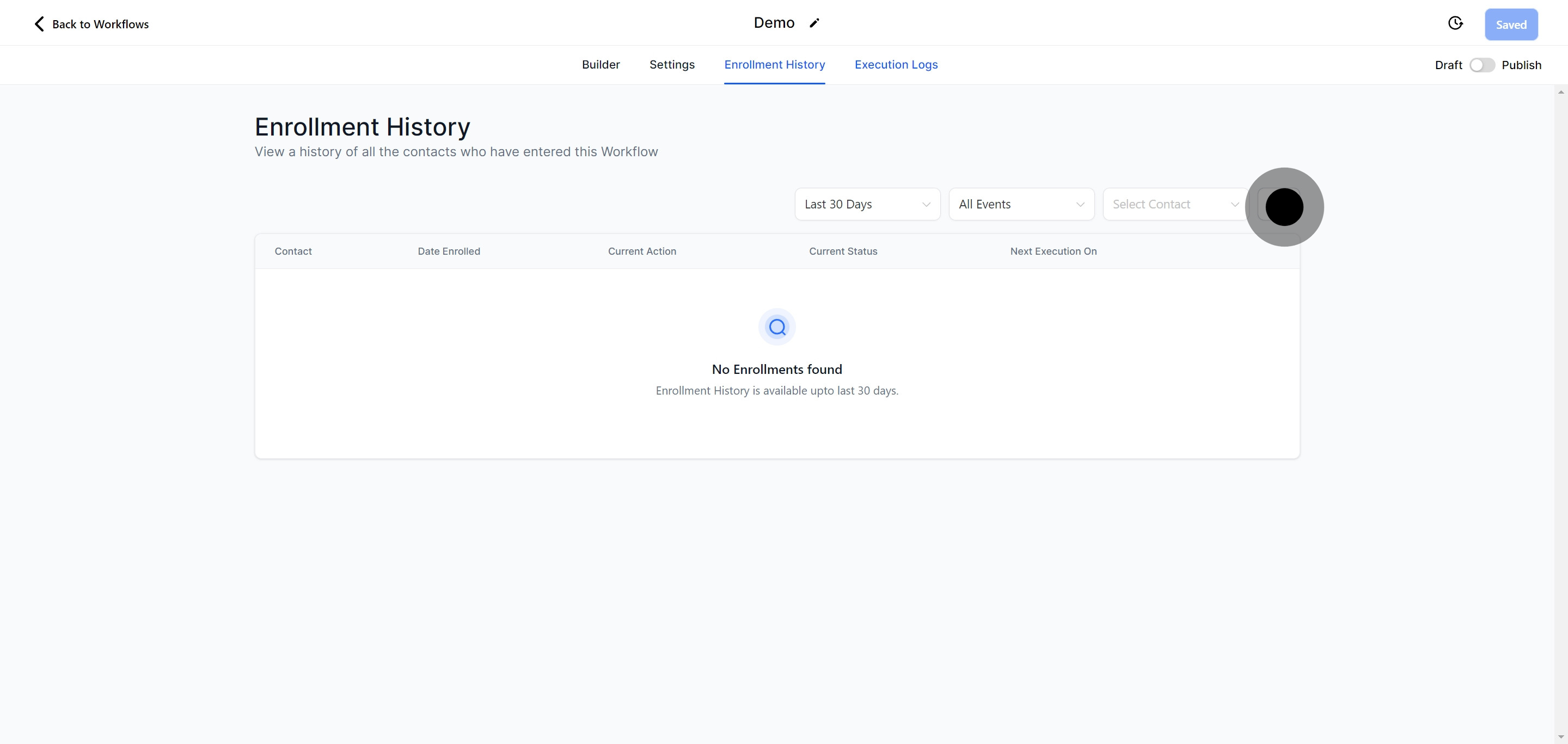Click the magnifying glass icon above No Enrollments found
Viewport: 1568px width, 744px height.
point(777,327)
